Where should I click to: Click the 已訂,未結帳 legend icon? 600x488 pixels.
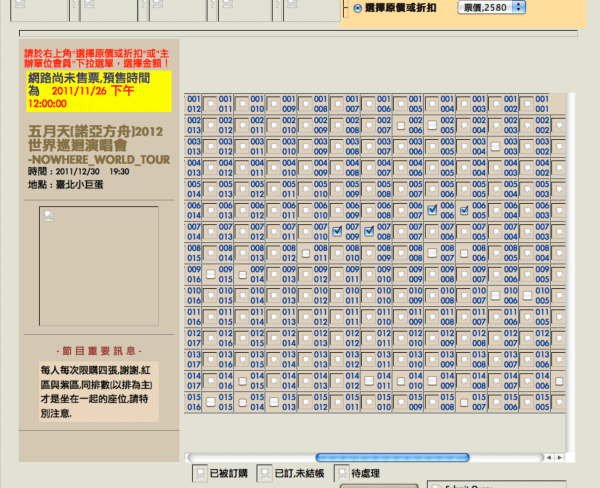265,473
